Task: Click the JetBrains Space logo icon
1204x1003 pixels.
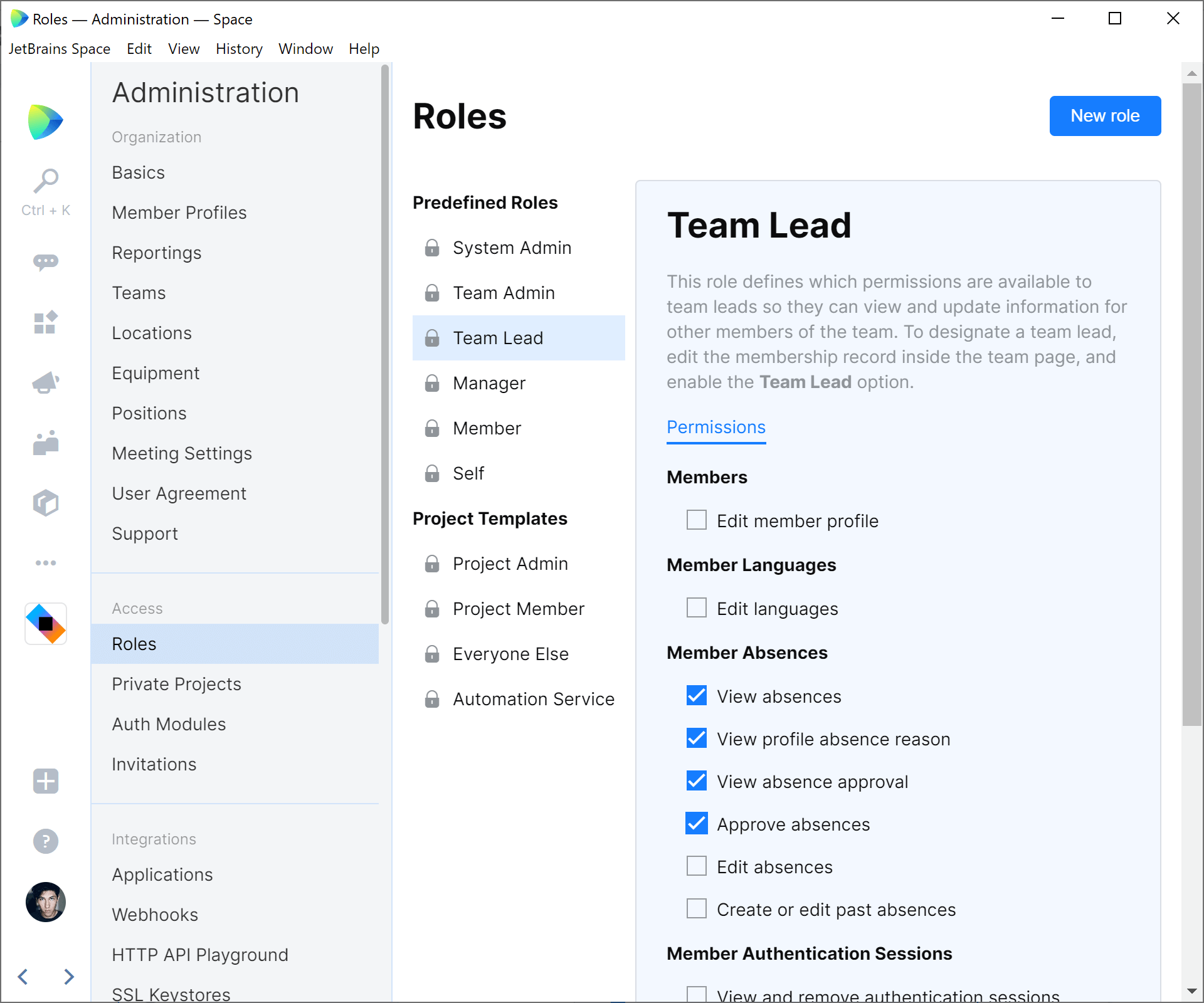Action: [x=46, y=122]
